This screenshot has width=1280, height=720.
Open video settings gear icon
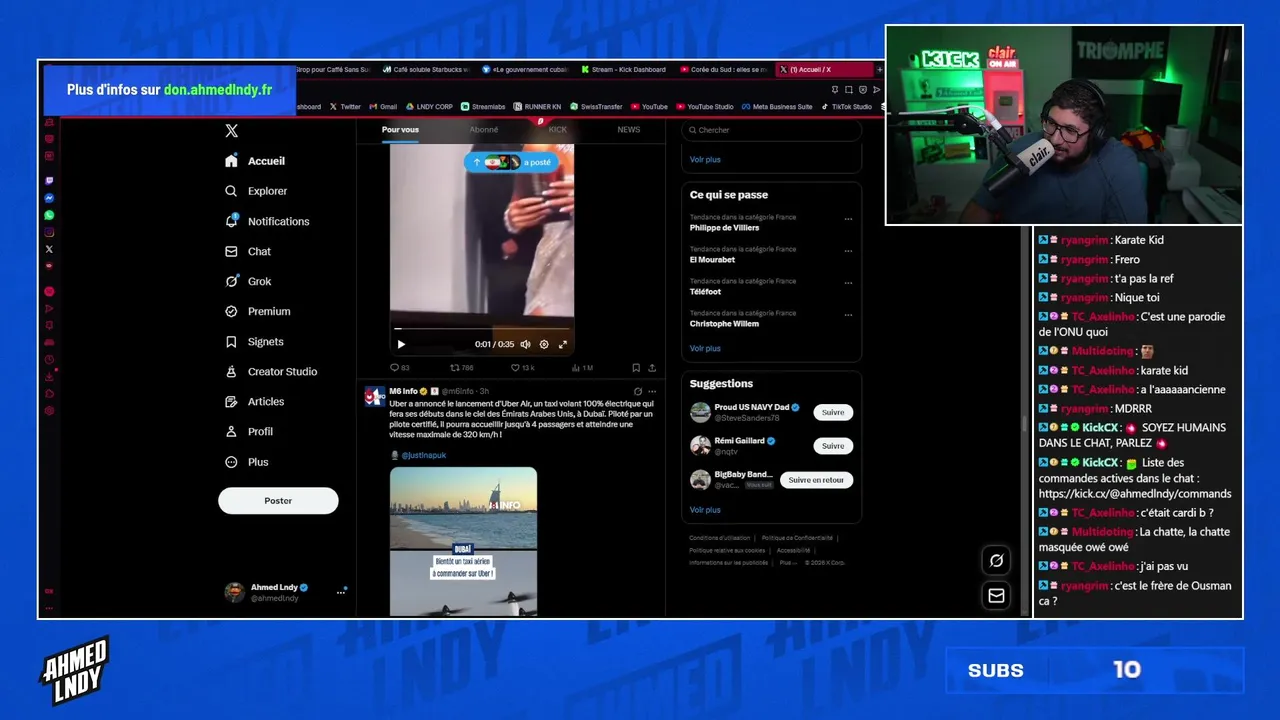(544, 344)
